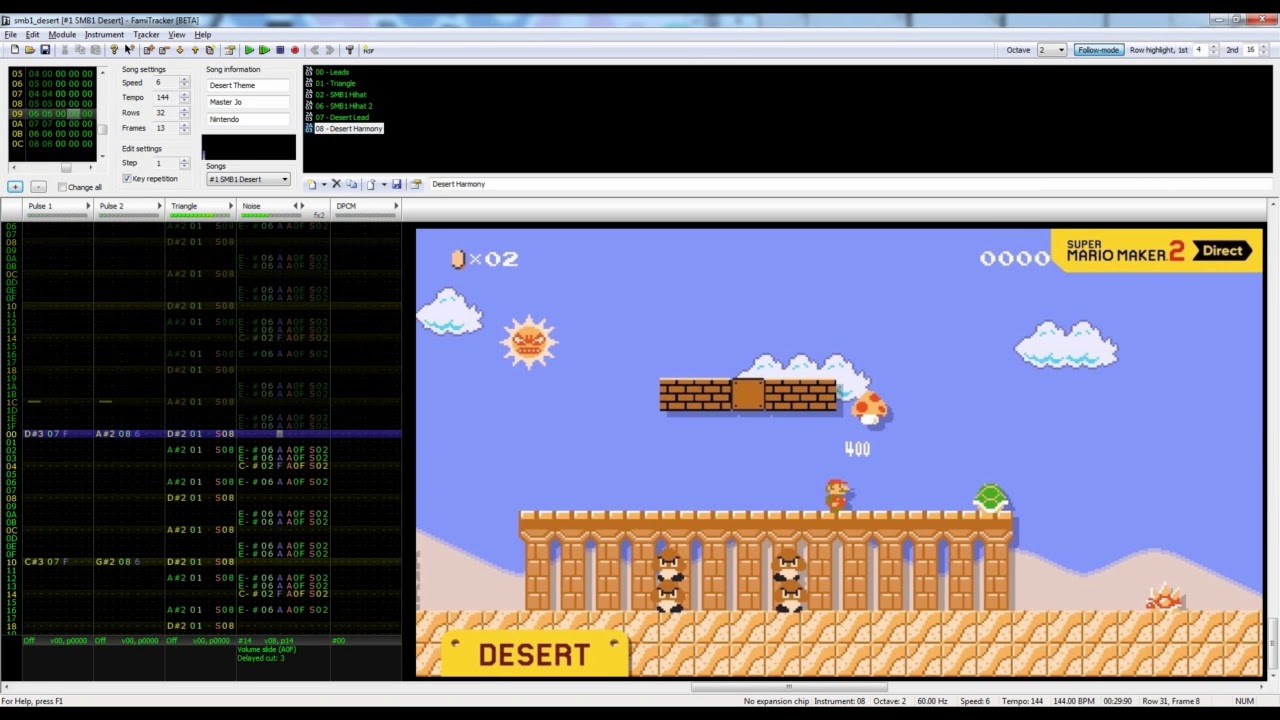Screen dimensions: 1280x720
Task: Click plus button to increase pattern
Action: point(15,187)
